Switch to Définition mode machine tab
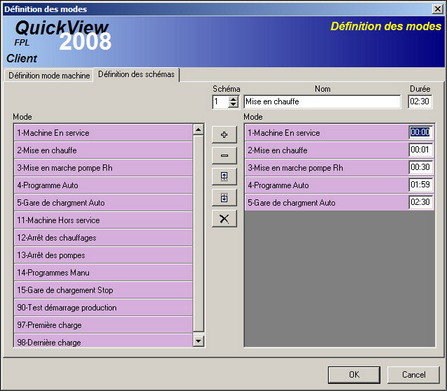The width and height of the screenshot is (447, 391). pos(49,76)
